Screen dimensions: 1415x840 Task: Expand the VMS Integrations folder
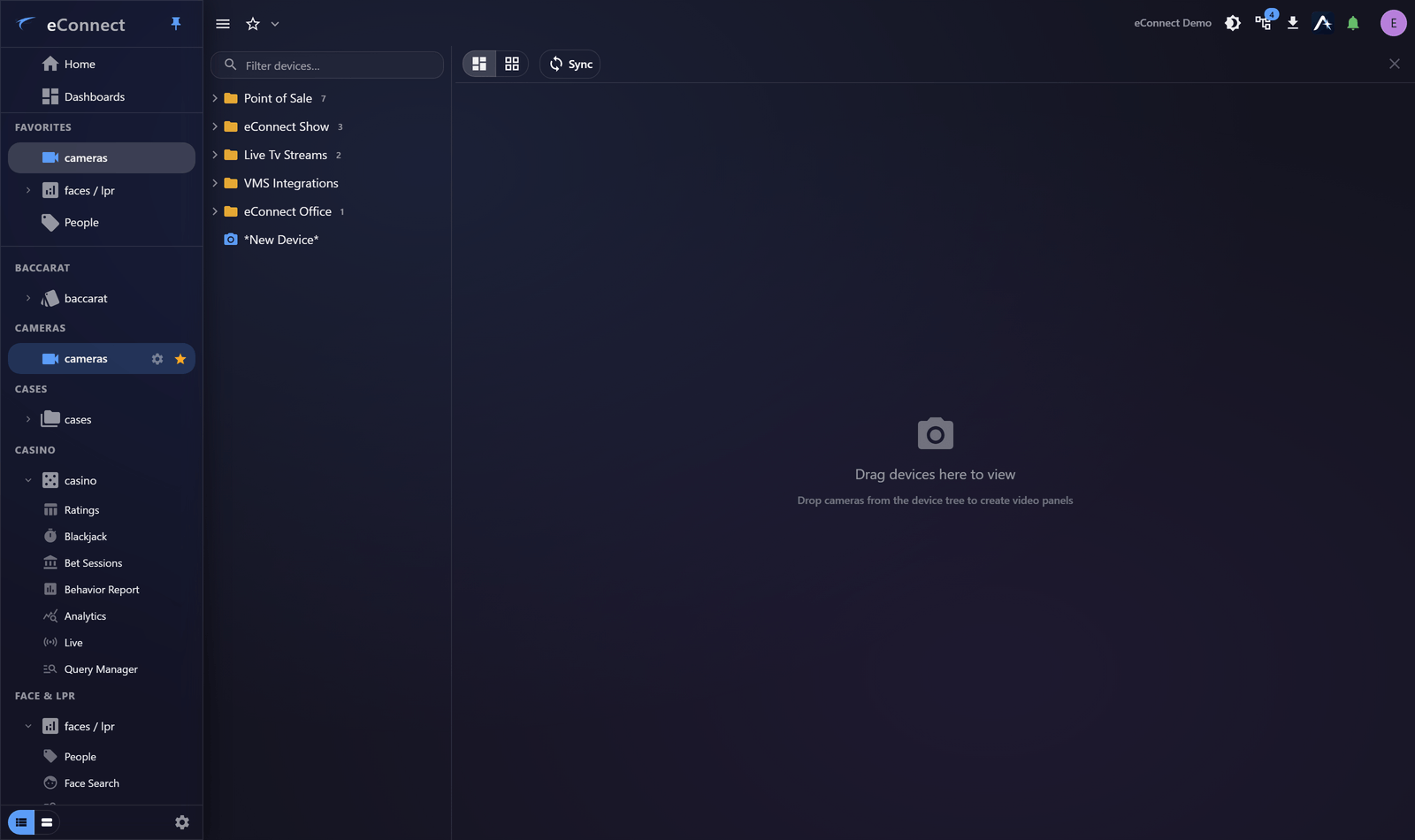[x=215, y=183]
